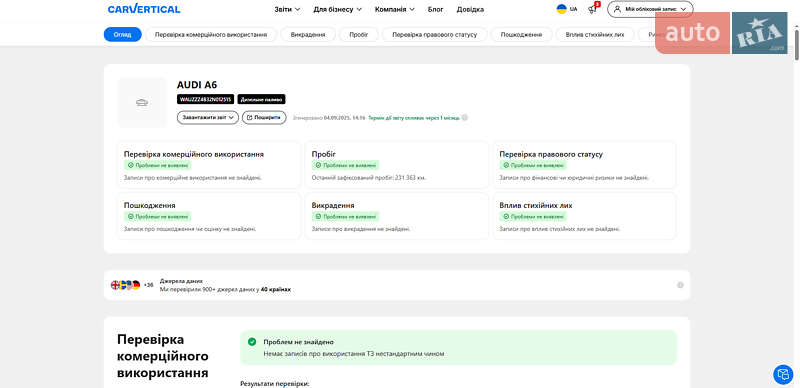Image resolution: width=800 pixels, height=388 pixels.
Task: Click the Джерела даних heading
Action: [181, 281]
